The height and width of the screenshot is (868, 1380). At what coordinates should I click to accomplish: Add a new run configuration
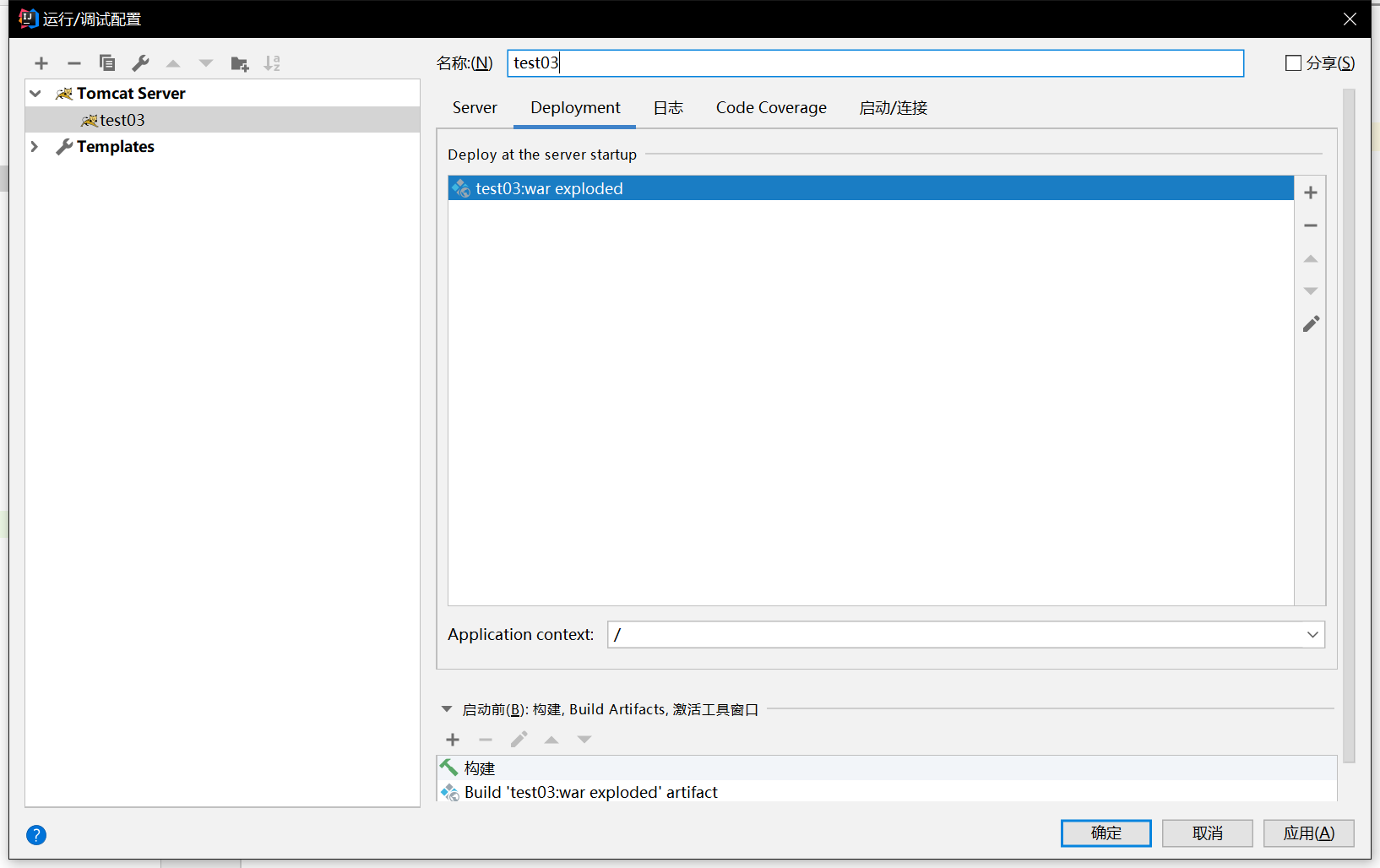click(x=41, y=62)
